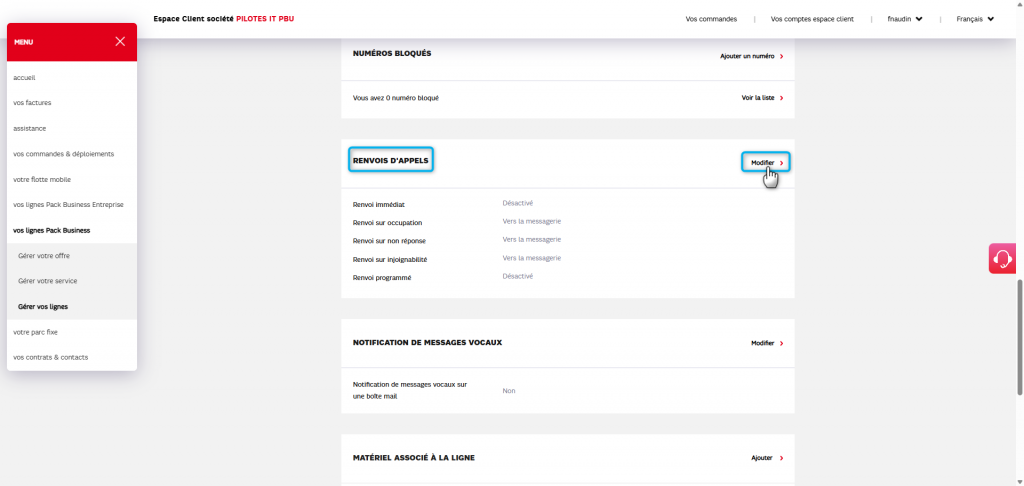Select accueil in the side menu
This screenshot has height=486, width=1024.
pyautogui.click(x=25, y=77)
